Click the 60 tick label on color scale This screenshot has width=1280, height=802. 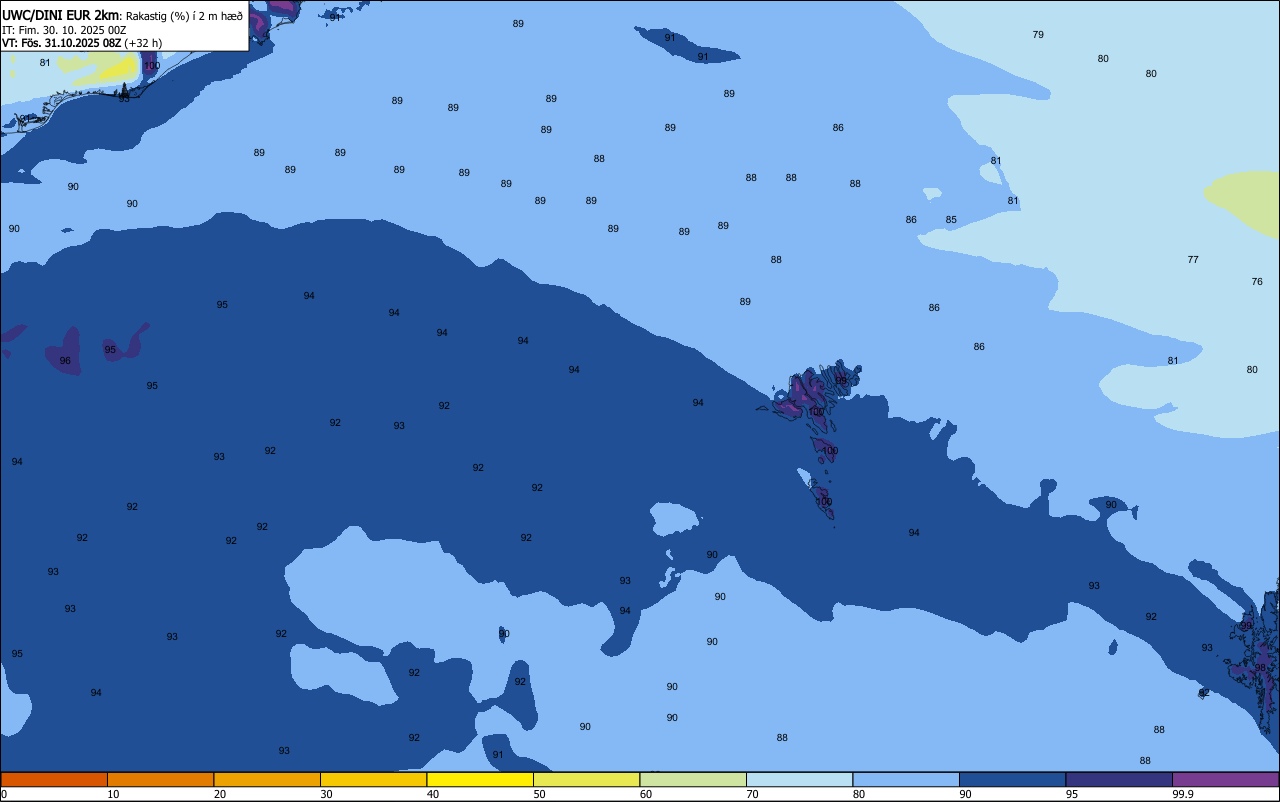pos(646,794)
